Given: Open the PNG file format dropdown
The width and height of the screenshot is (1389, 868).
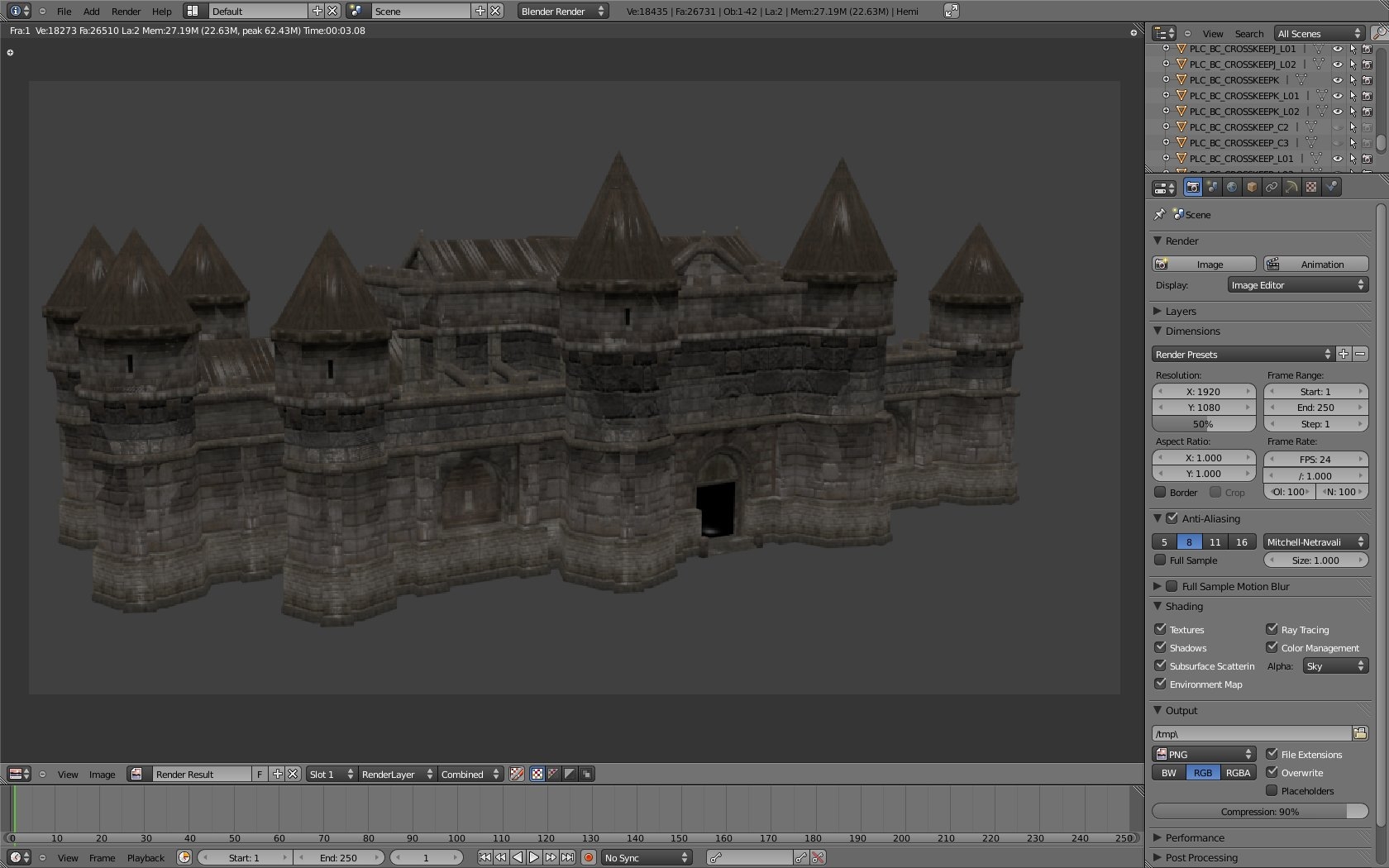Looking at the screenshot, I should pos(1204,754).
